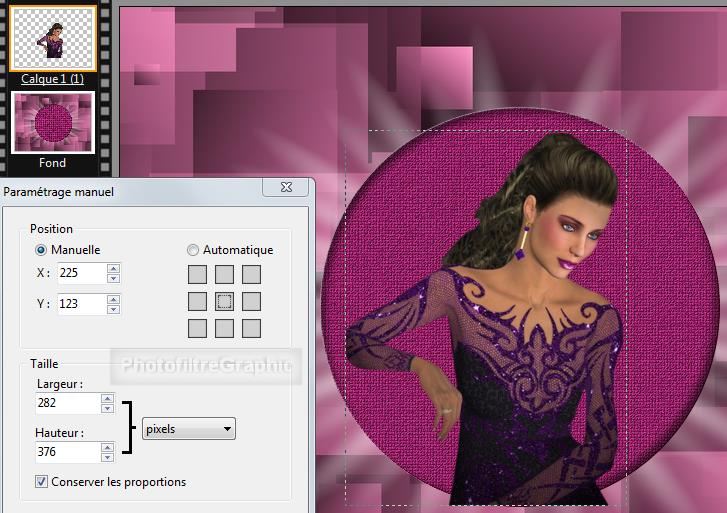
Task: Select the center alignment grid button
Action: coord(225,301)
